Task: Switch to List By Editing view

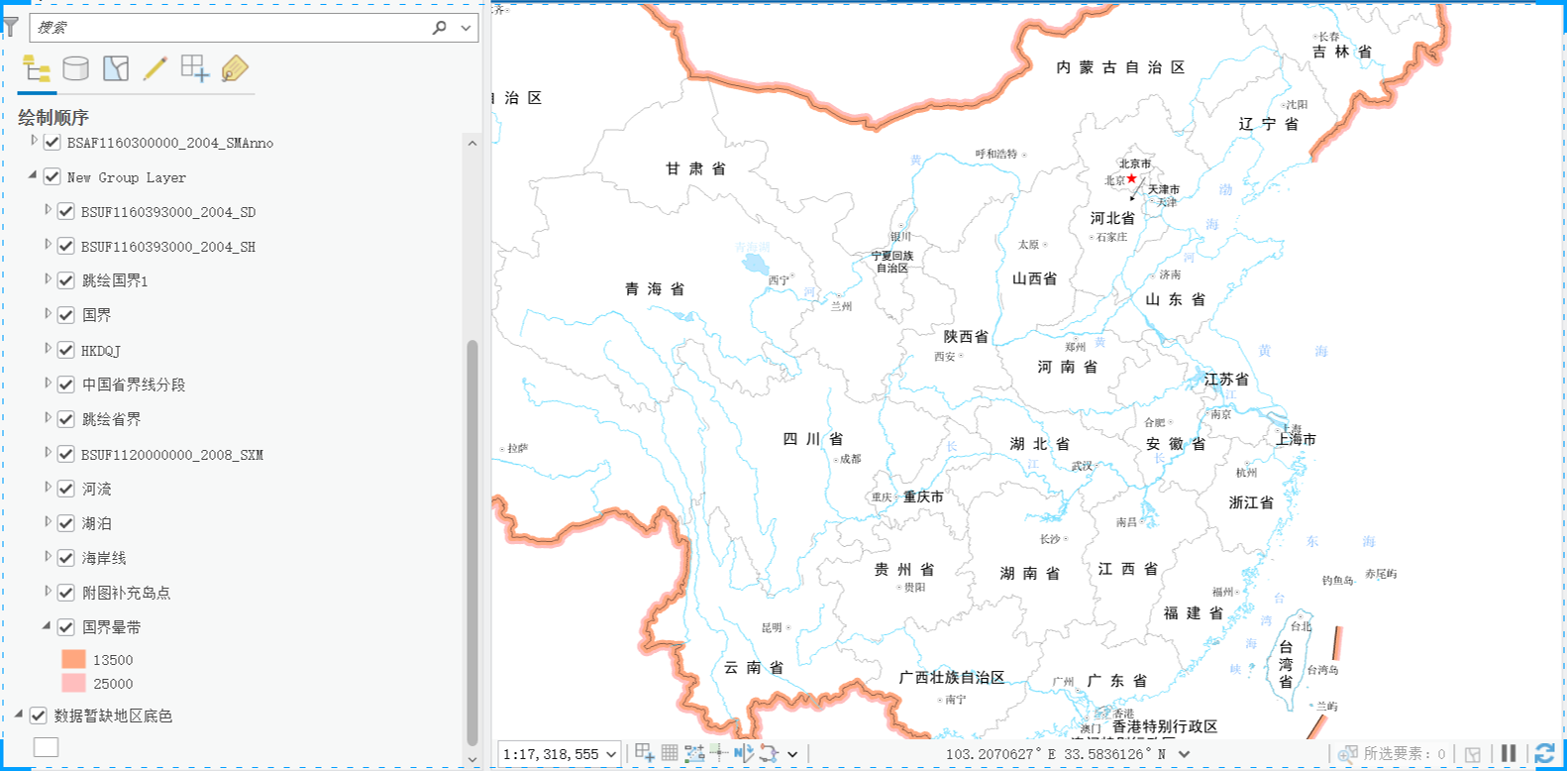Action: pyautogui.click(x=156, y=68)
